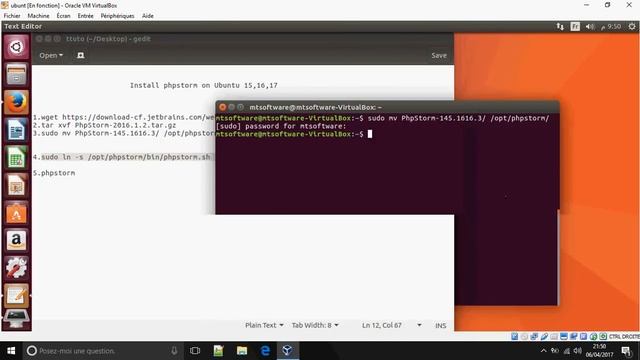Open File Explorer from Windows taskbar
Screen dimensions: 640x360
pos(242,351)
